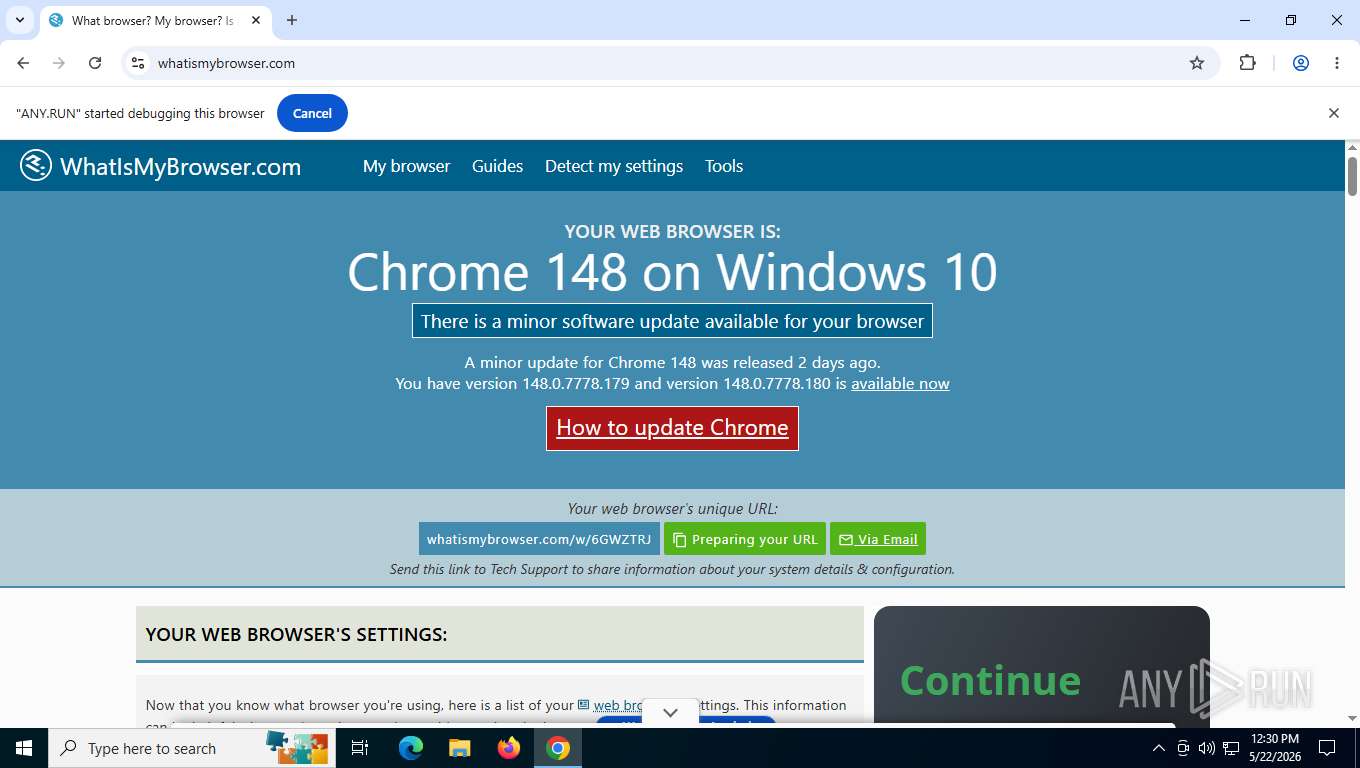Launch Microsoft Edge from taskbar
Screen dimensions: 1360x768
tap(410, 748)
